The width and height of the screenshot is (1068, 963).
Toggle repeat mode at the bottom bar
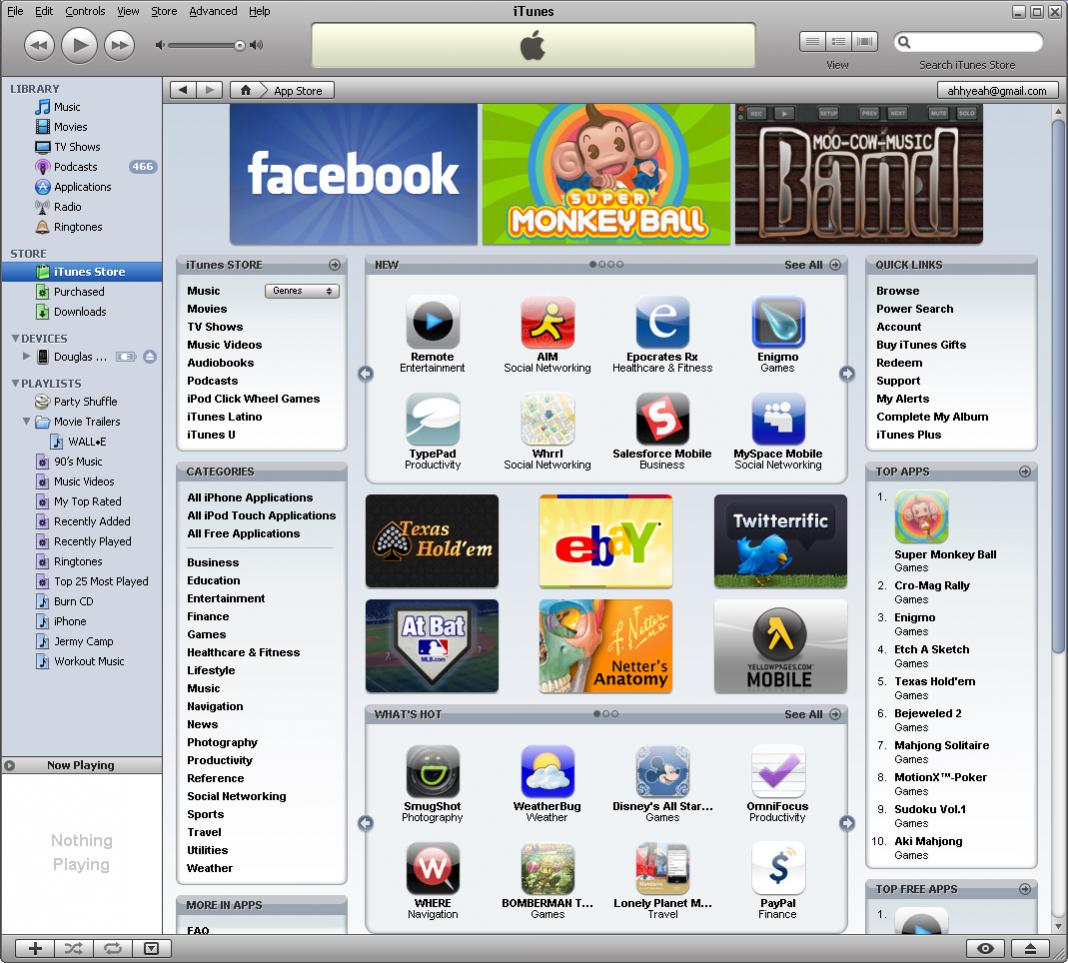coord(112,948)
